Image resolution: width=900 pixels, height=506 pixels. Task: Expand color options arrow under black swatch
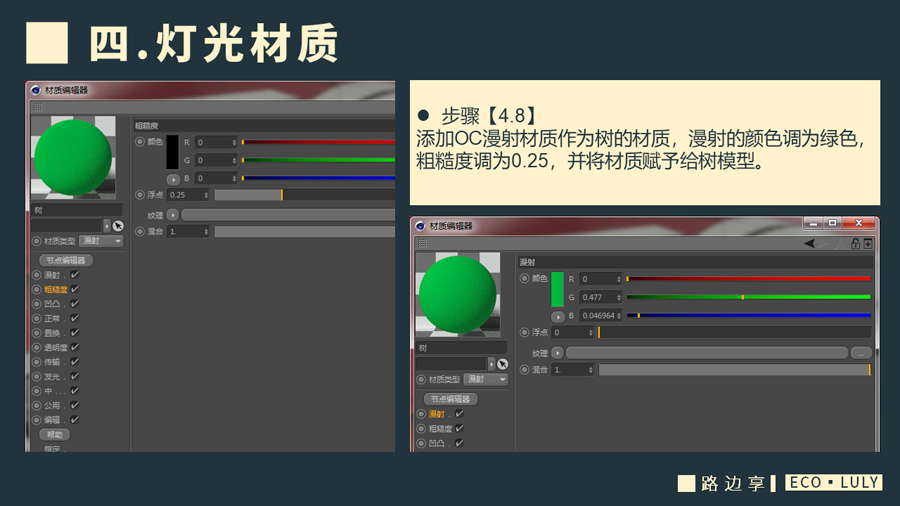(173, 180)
